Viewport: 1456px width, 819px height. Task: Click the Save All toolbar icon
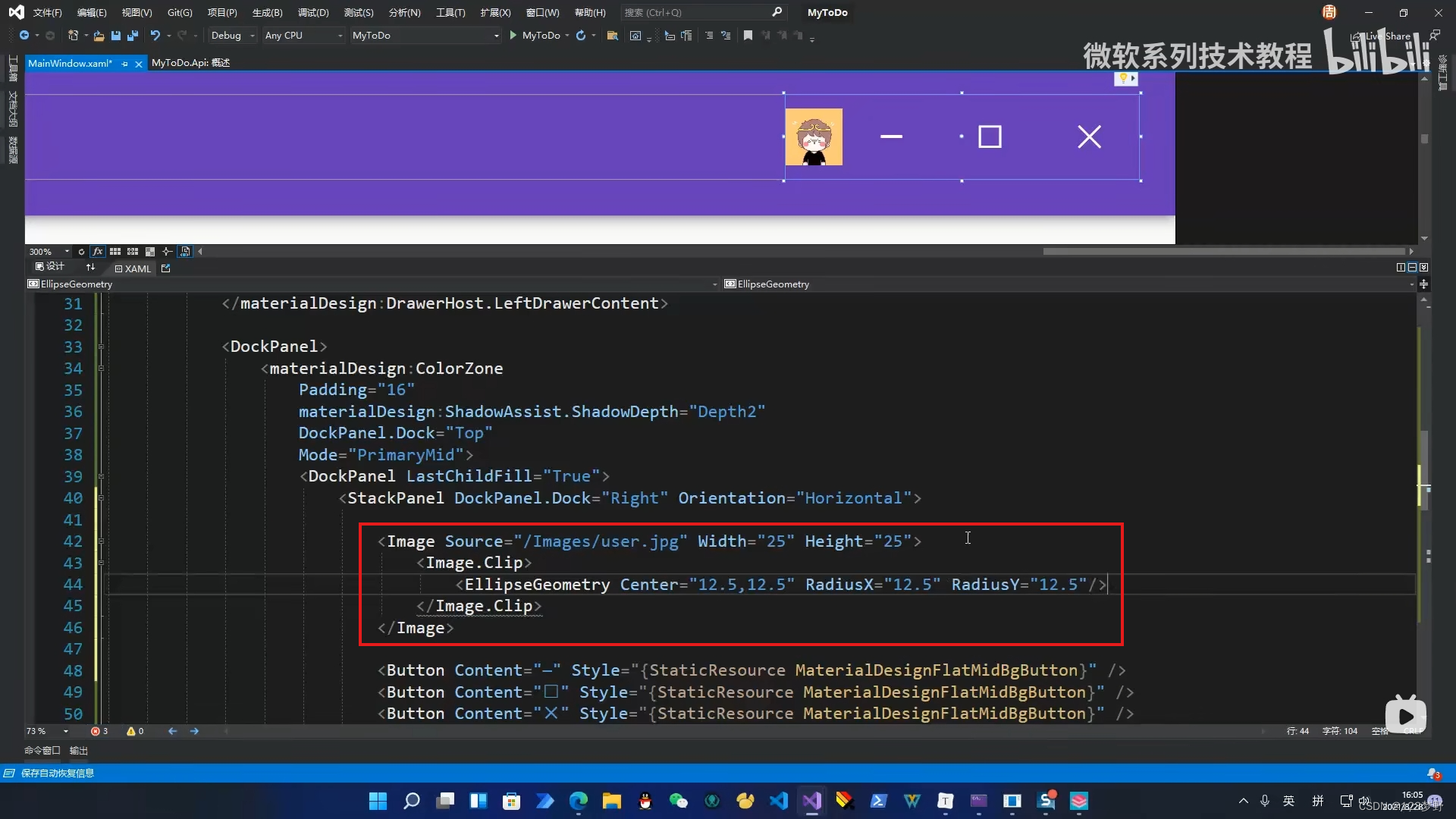click(x=133, y=36)
